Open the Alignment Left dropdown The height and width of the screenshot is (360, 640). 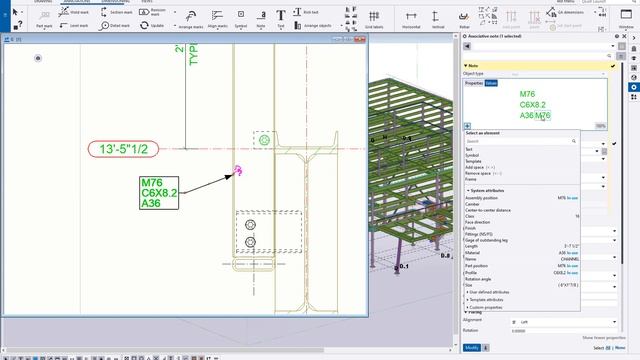click(x=563, y=322)
